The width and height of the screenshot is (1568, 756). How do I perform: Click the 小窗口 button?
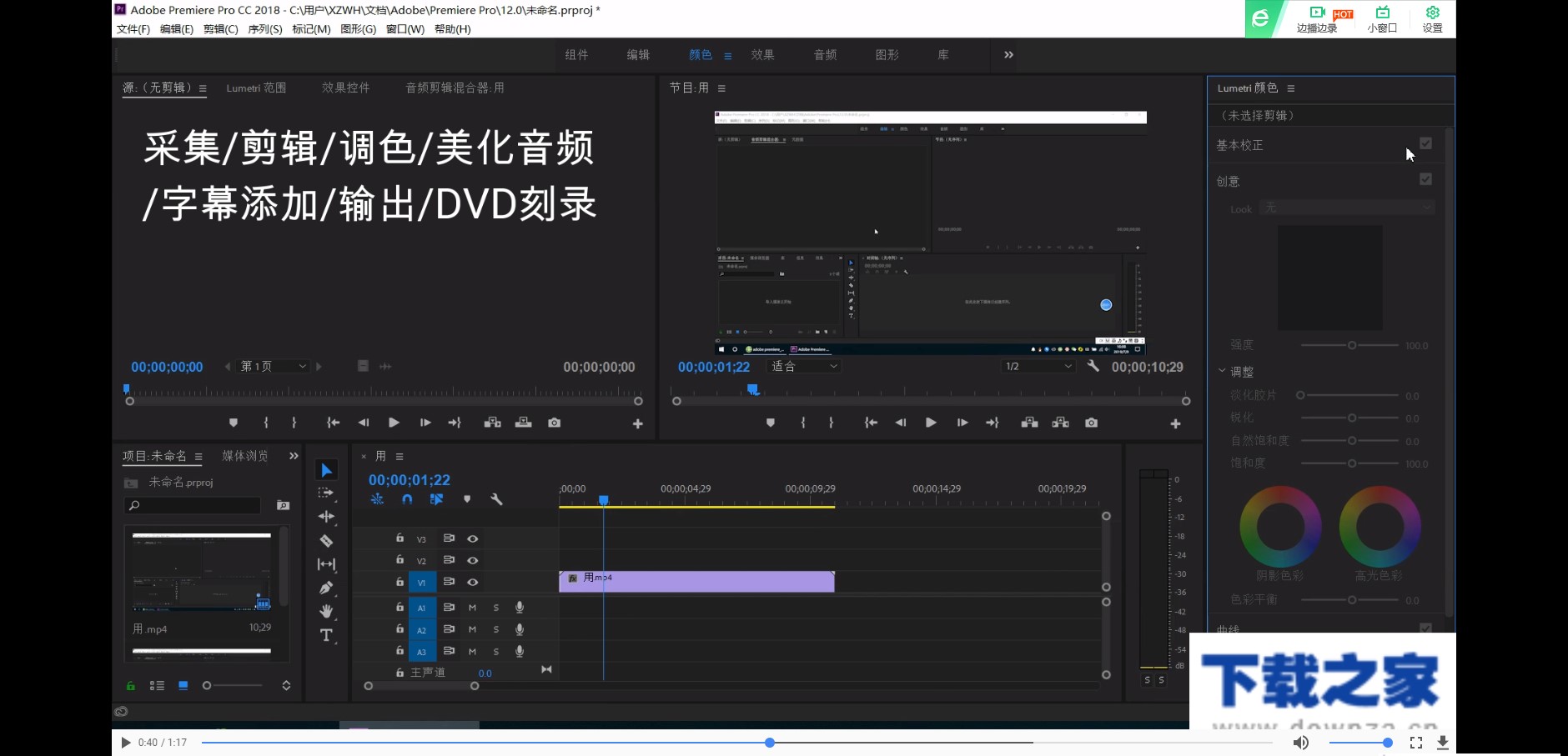pos(1382,18)
